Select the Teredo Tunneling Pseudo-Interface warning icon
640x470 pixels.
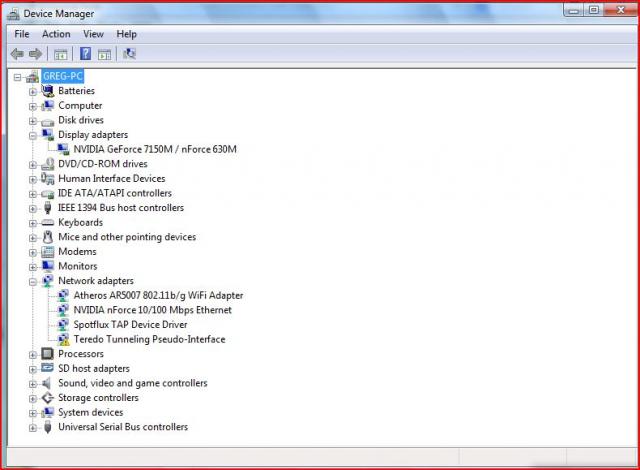[63, 340]
